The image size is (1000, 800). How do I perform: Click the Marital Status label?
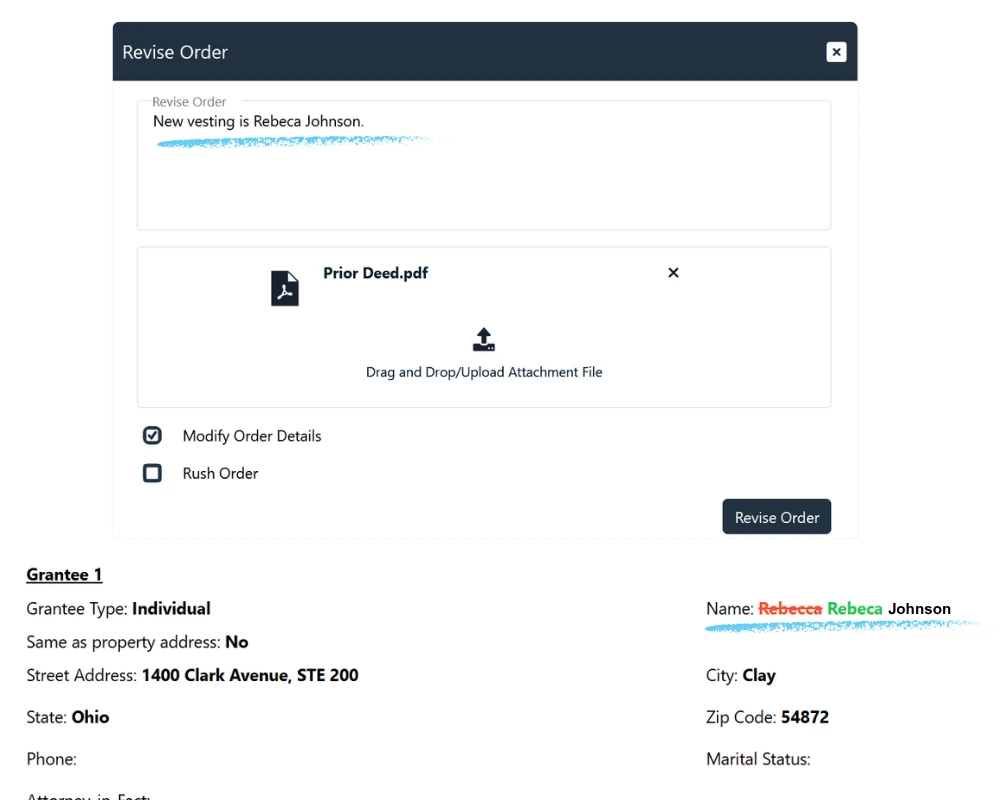(x=758, y=759)
